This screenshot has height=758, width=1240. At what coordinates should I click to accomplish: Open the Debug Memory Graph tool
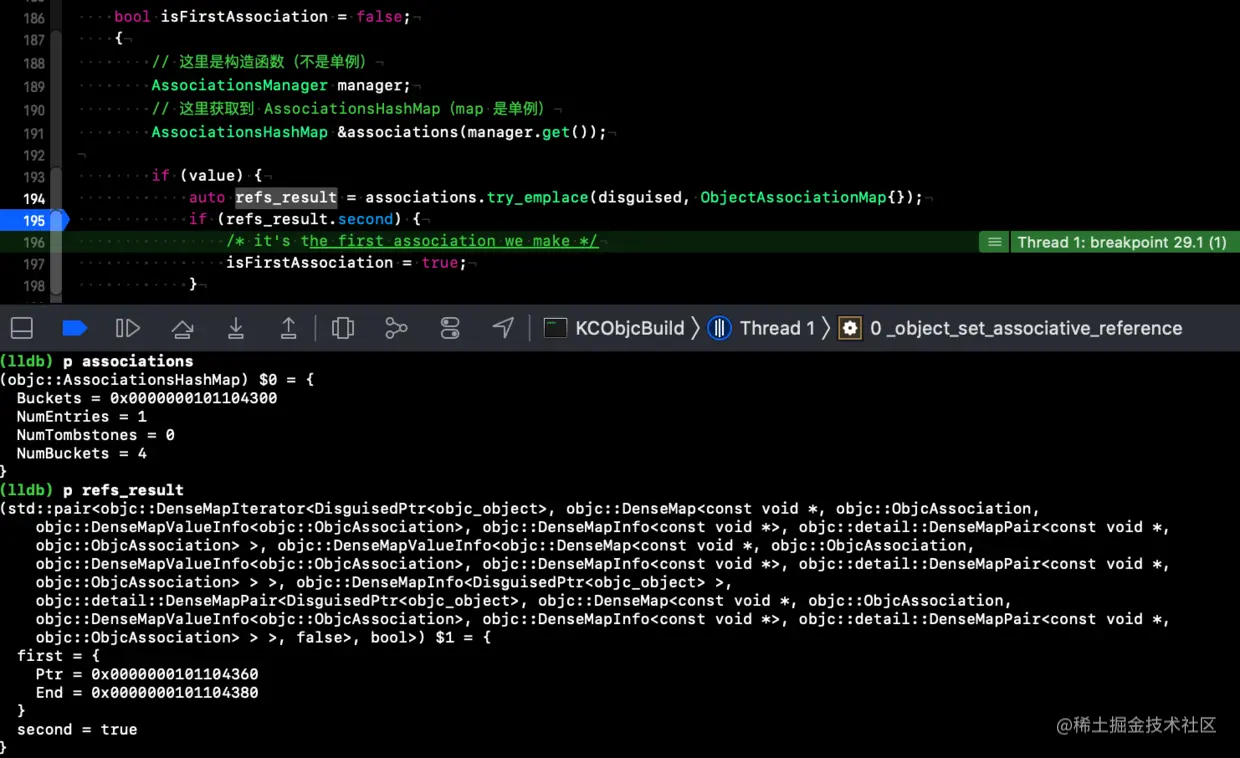click(396, 328)
